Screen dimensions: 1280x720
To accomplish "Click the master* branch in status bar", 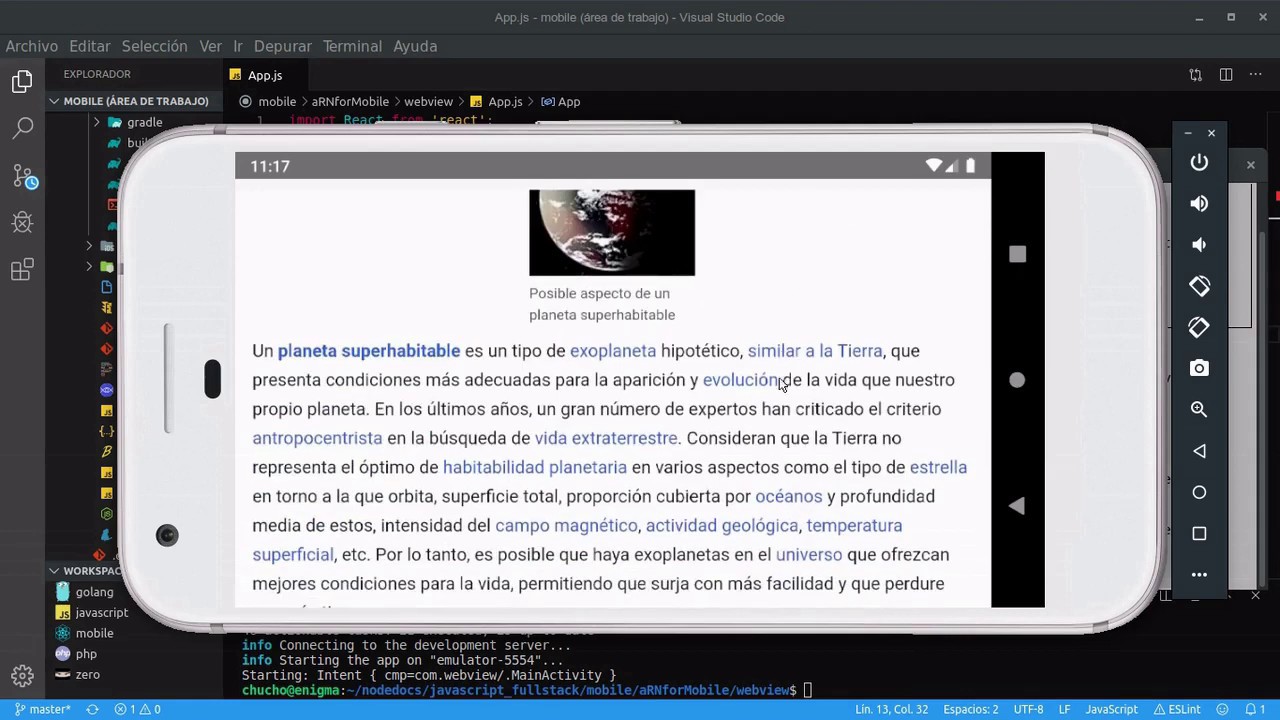I will [x=42, y=709].
